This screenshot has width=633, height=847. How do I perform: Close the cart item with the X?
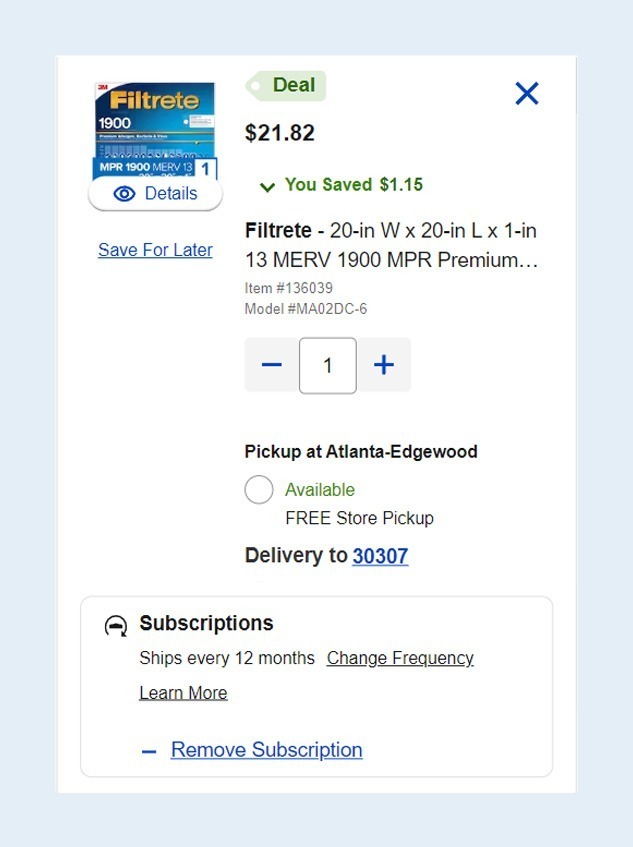[526, 92]
